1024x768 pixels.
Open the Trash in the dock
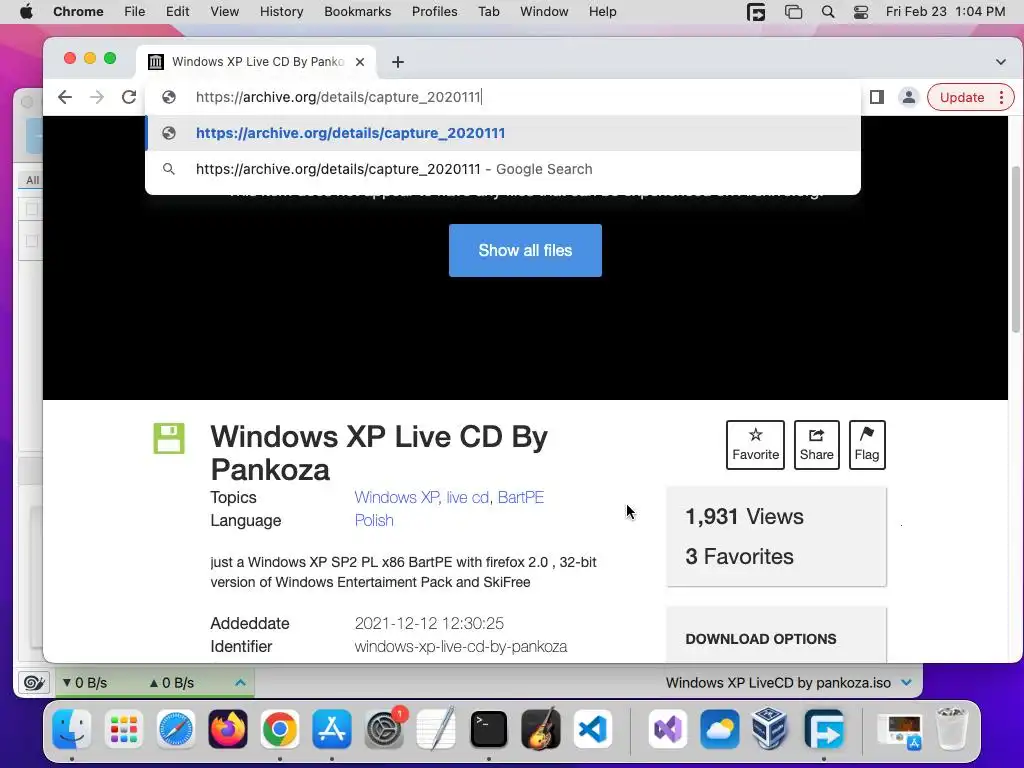coord(951,729)
